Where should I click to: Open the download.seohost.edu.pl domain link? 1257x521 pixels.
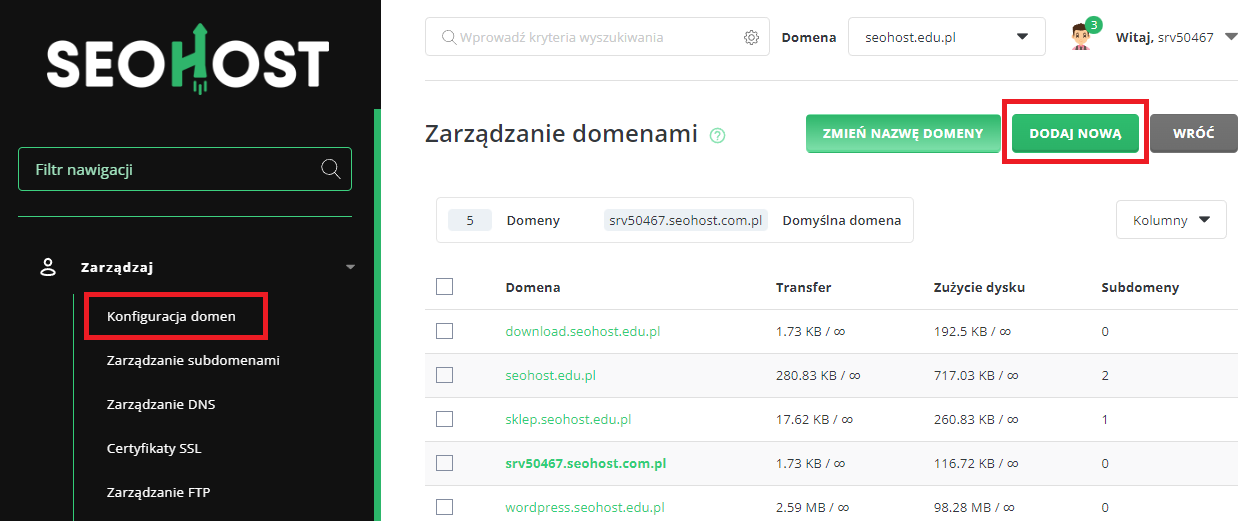(583, 331)
